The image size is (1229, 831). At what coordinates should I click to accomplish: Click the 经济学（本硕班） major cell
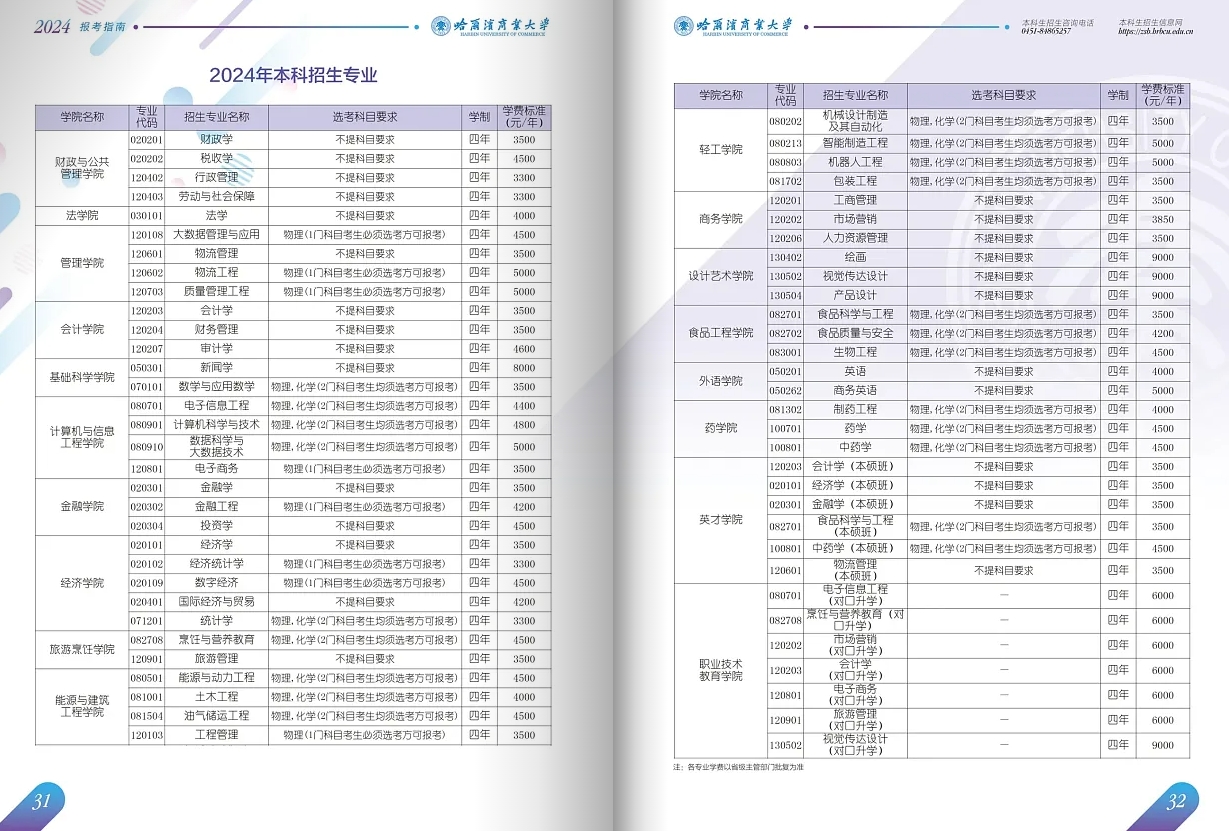coord(855,485)
